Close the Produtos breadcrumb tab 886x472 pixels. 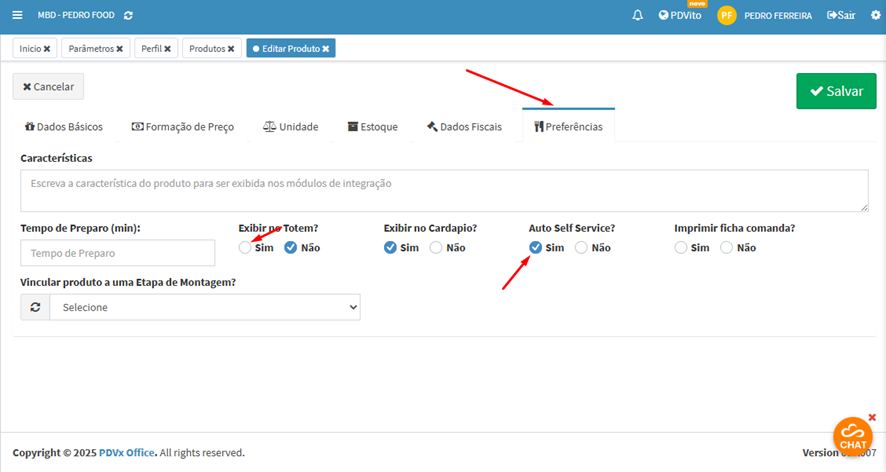point(231,48)
